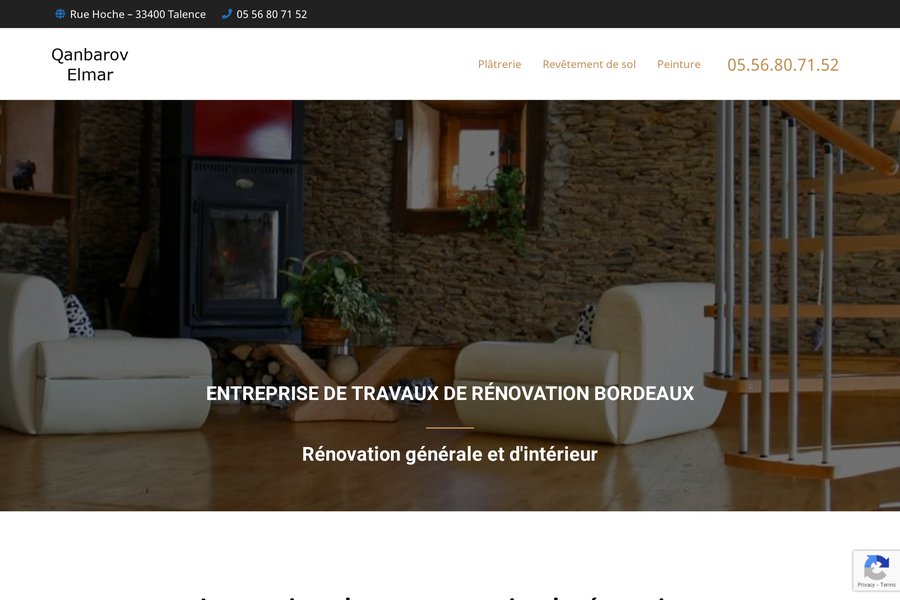The image size is (900, 600).
Task: Click the Qanbarov Elmar logo
Action: pos(90,64)
